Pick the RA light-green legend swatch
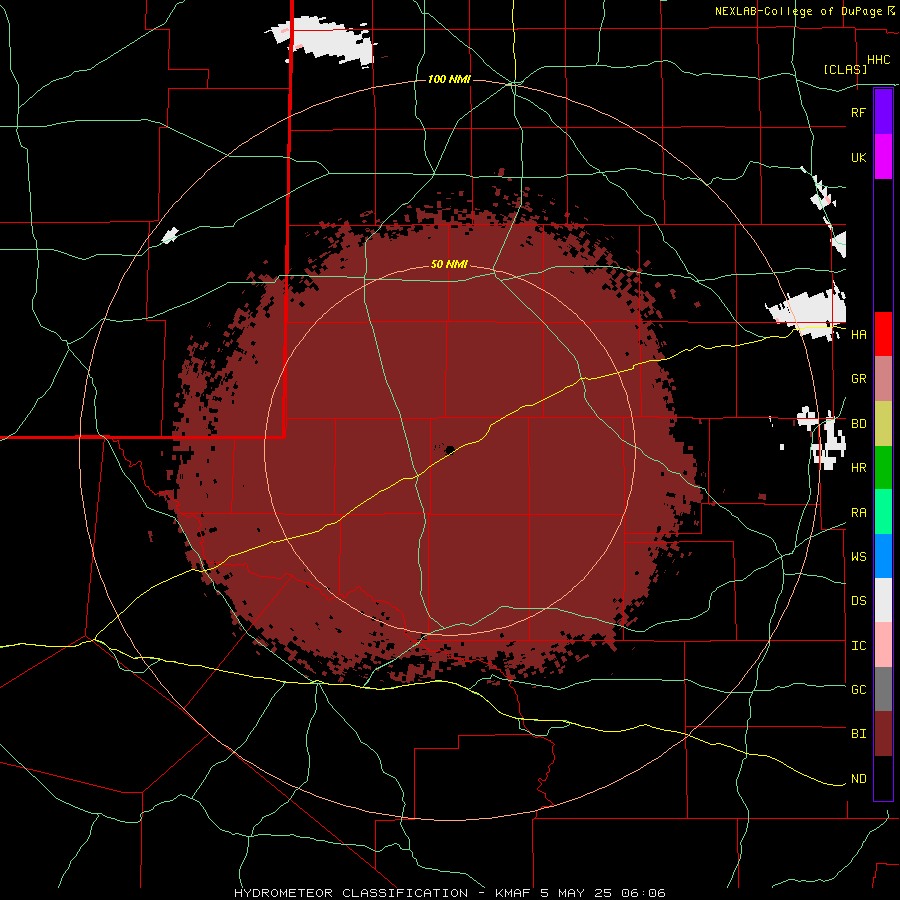Viewport: 900px width, 900px height. pos(883,512)
